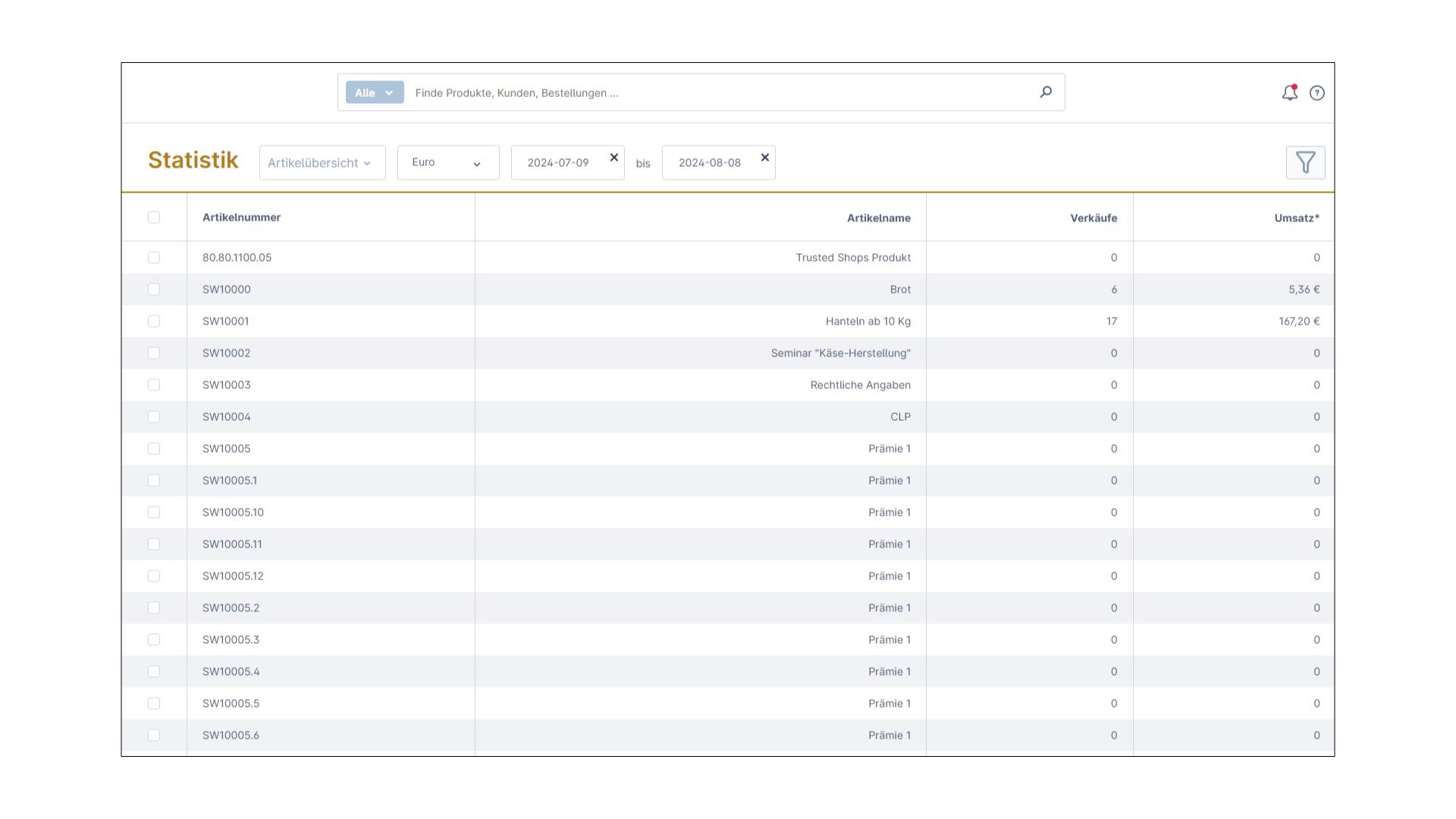
Task: Click article number SW10005.11
Action: point(232,544)
